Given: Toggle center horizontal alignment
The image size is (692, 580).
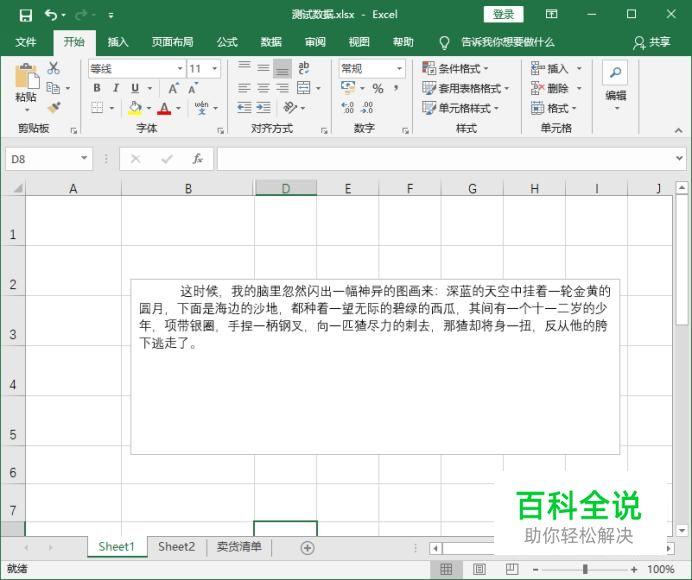Looking at the screenshot, I should click(x=263, y=88).
